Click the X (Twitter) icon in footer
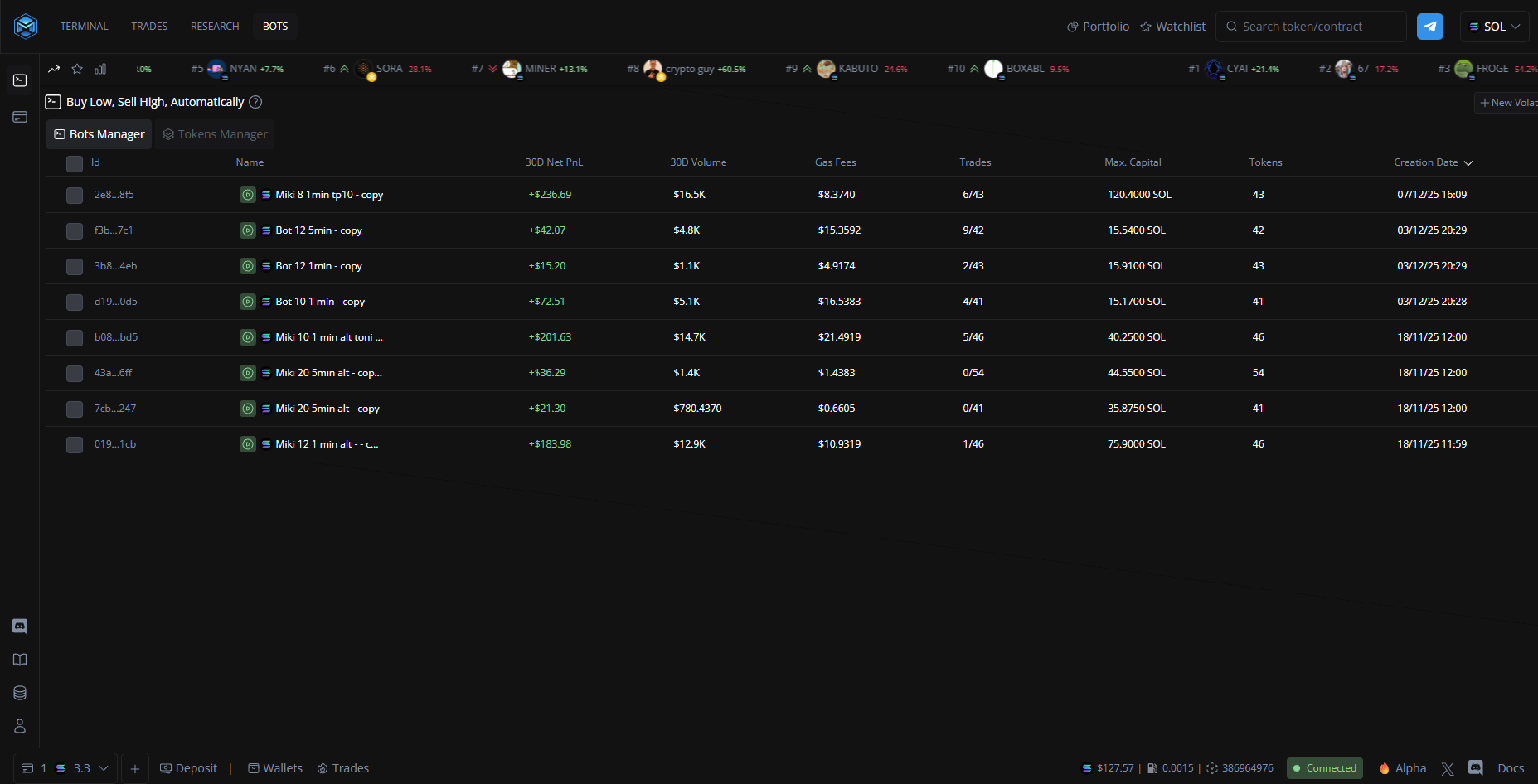This screenshot has width=1538, height=784. click(1448, 768)
